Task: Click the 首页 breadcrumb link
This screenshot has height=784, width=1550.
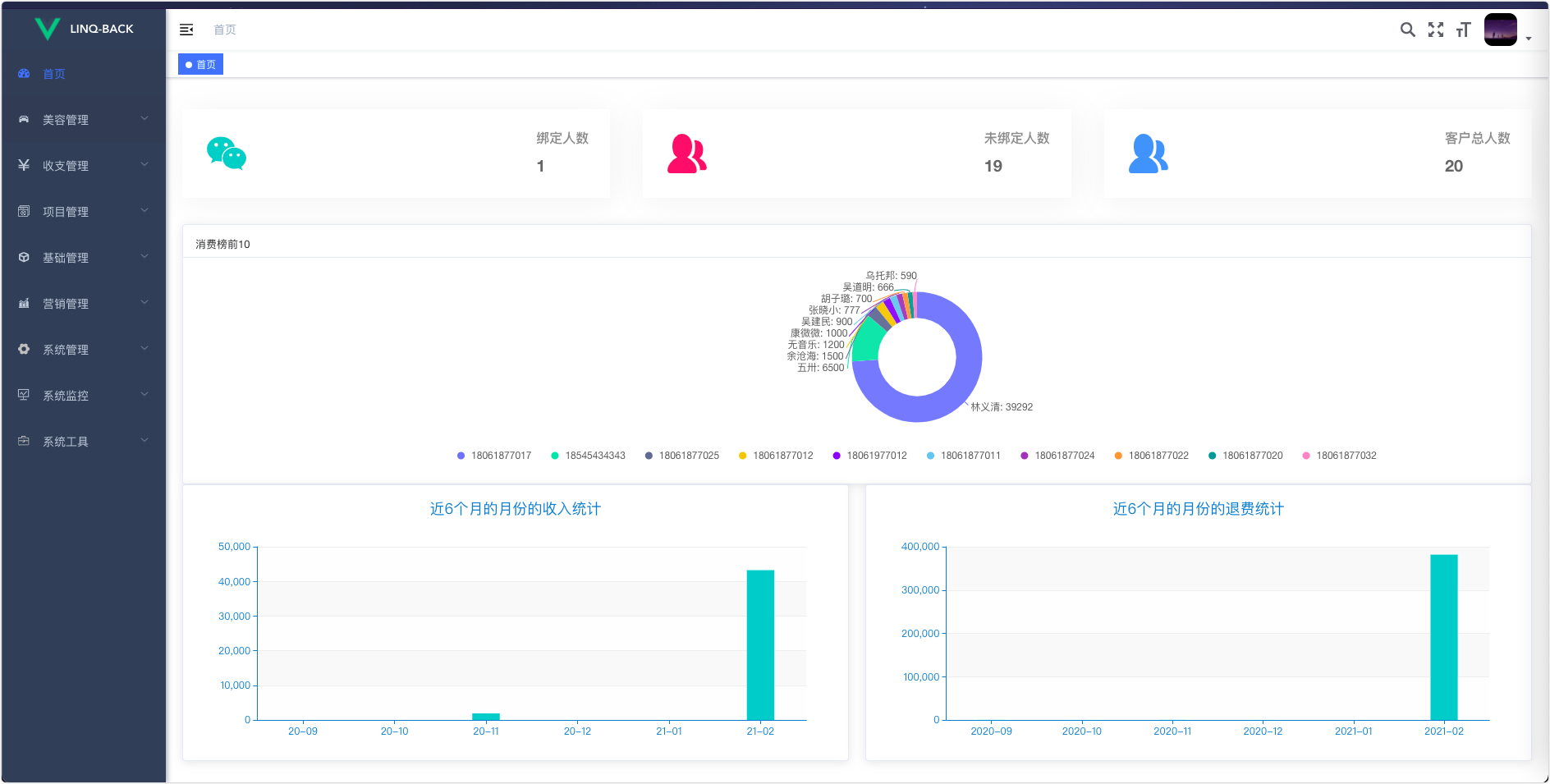Action: [225, 30]
